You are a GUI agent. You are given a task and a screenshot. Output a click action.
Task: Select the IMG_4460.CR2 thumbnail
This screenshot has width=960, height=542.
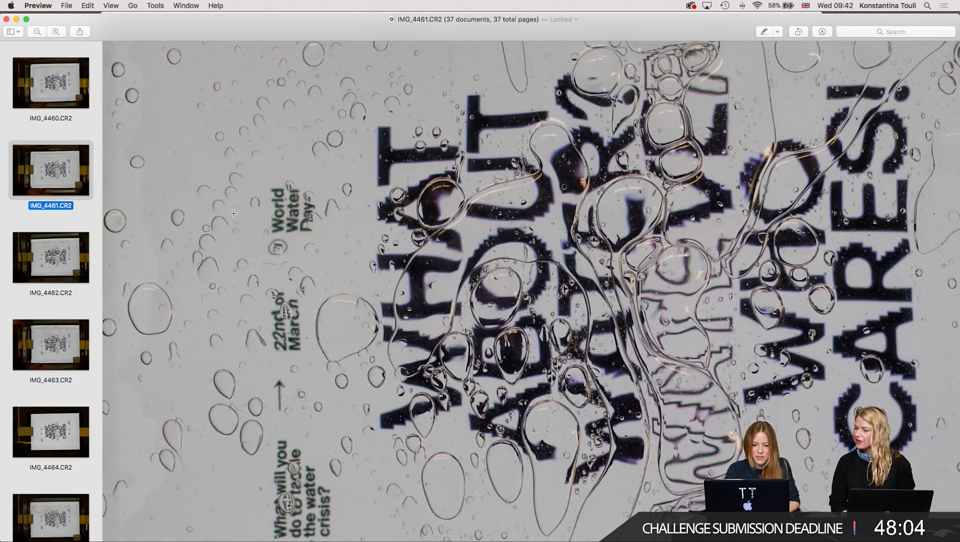[51, 83]
